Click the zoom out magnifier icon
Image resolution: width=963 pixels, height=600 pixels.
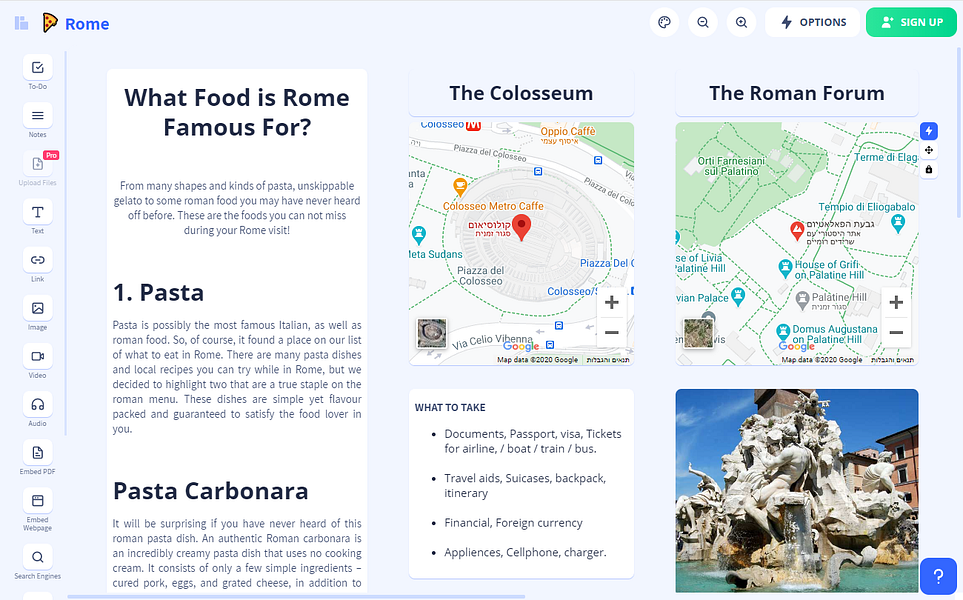[x=703, y=22]
